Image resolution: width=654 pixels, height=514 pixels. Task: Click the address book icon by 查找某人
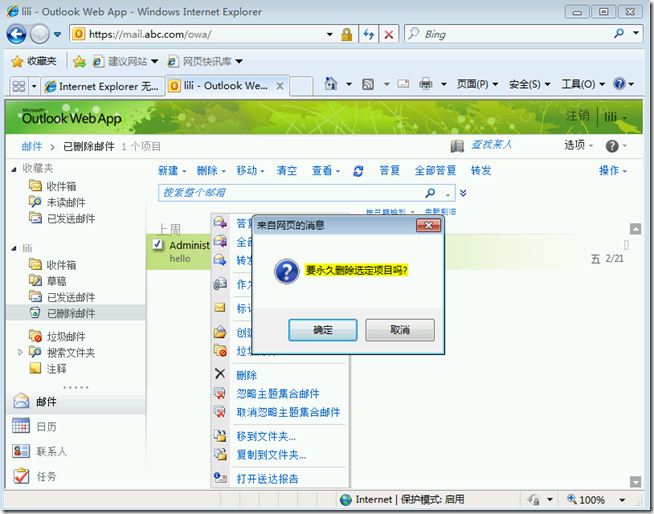coord(457,146)
